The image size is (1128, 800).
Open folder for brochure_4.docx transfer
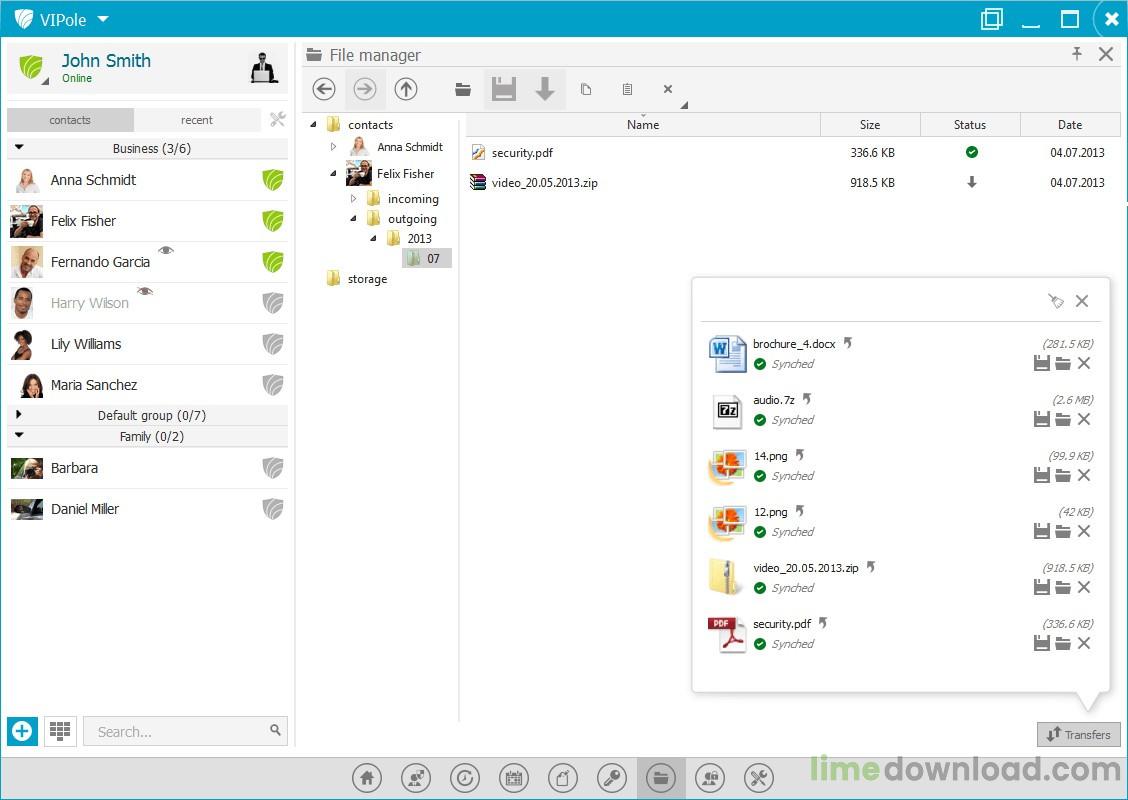point(1063,364)
